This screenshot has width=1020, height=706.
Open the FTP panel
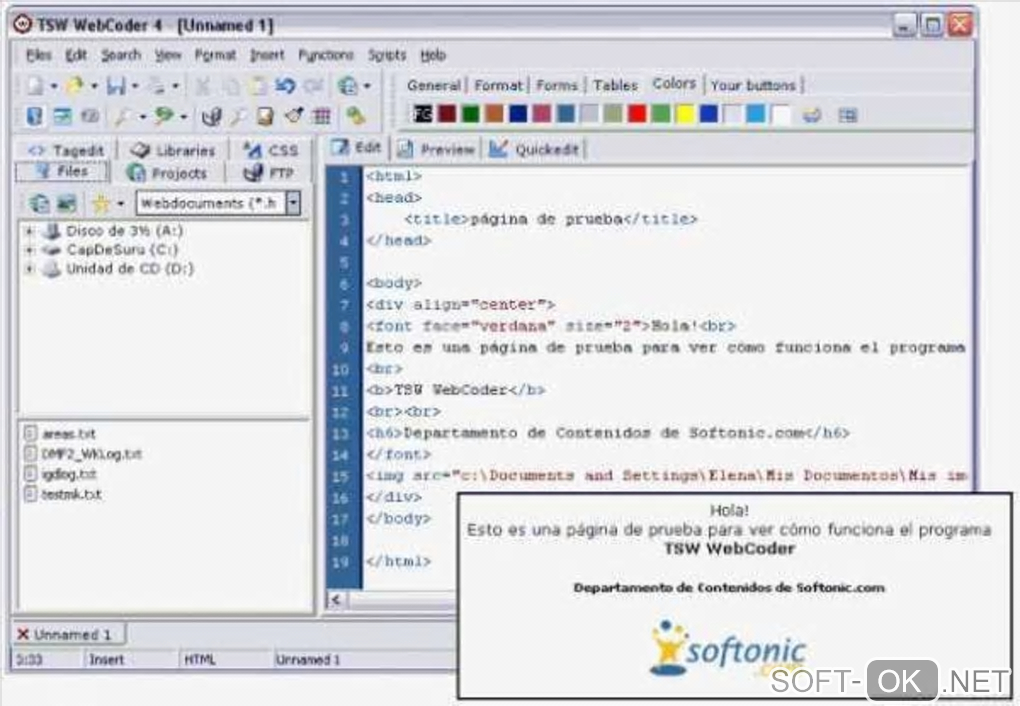[x=268, y=173]
